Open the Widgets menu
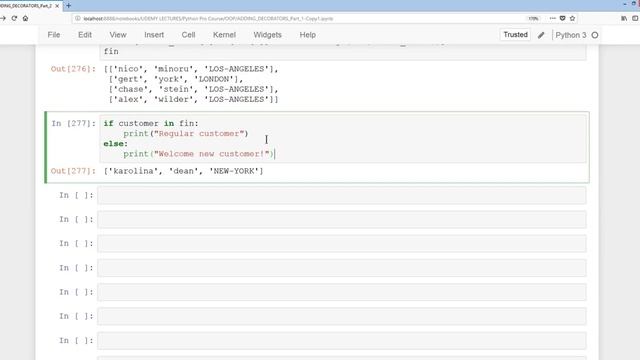The image size is (640, 360). pos(267,35)
